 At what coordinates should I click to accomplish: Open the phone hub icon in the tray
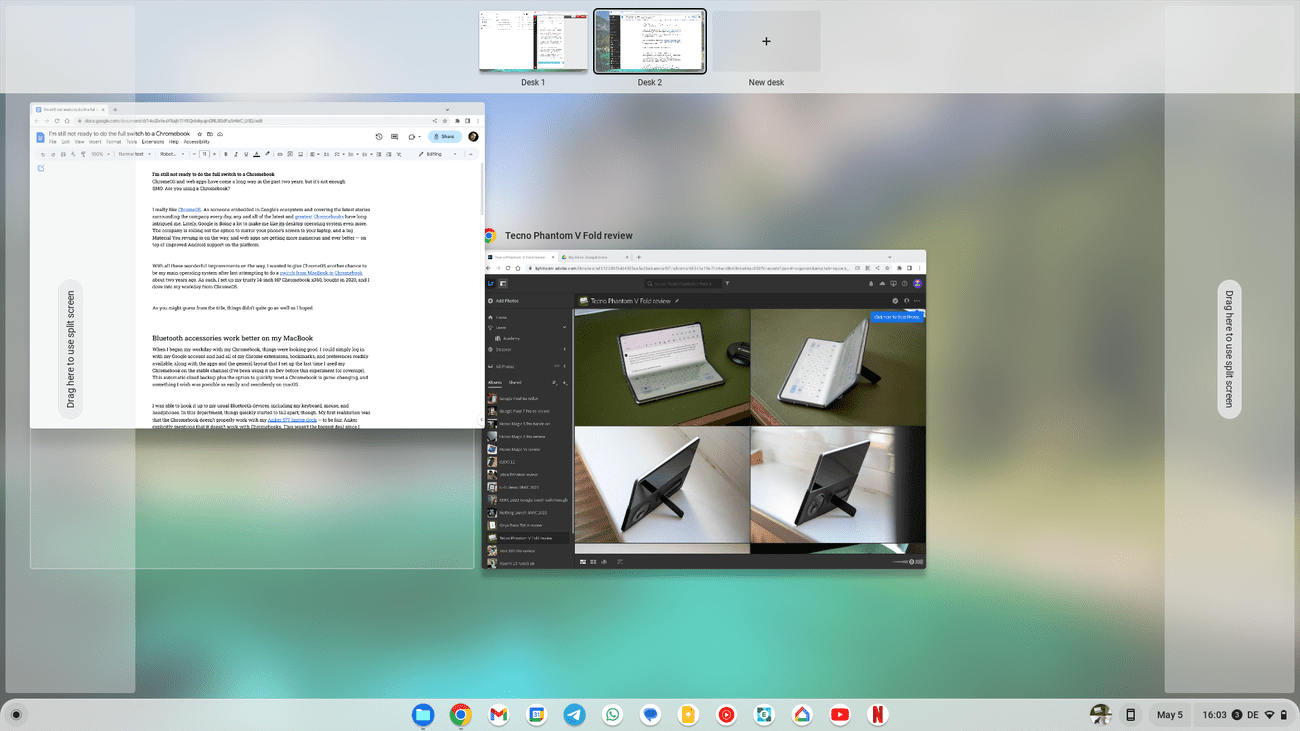tap(1131, 714)
